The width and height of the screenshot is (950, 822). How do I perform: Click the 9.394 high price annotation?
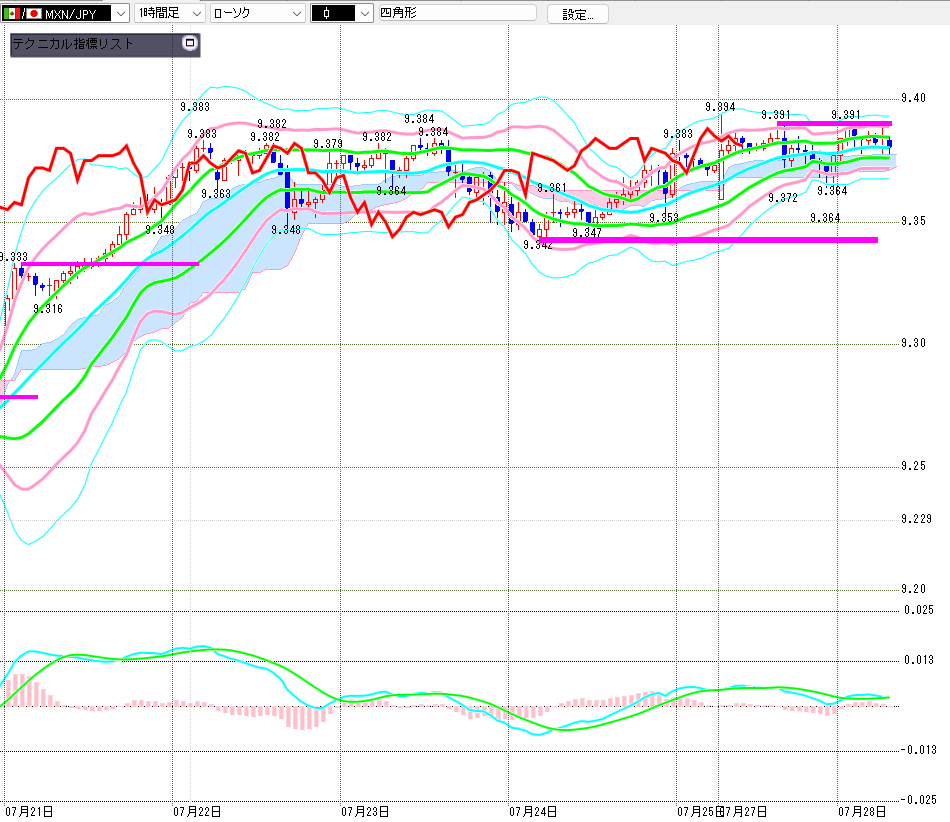click(x=720, y=107)
